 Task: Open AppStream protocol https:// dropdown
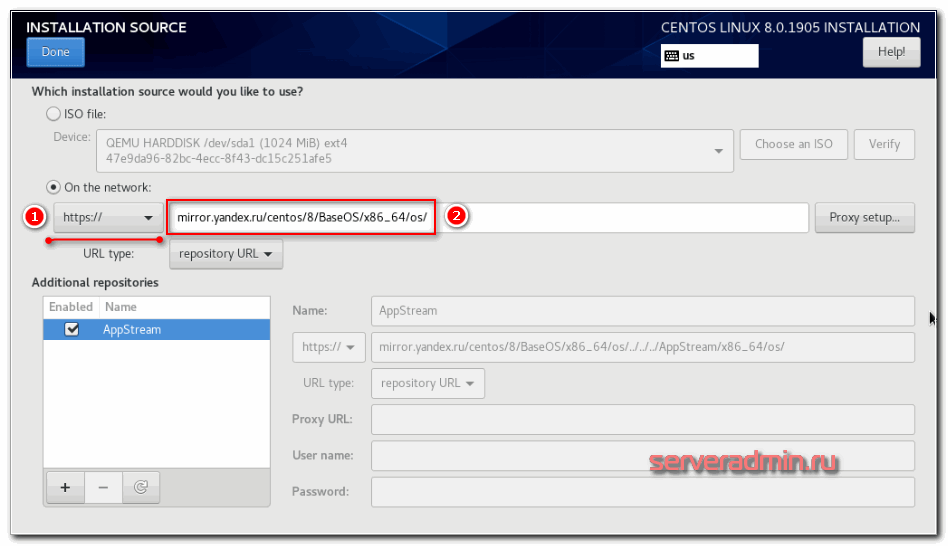[328, 347]
